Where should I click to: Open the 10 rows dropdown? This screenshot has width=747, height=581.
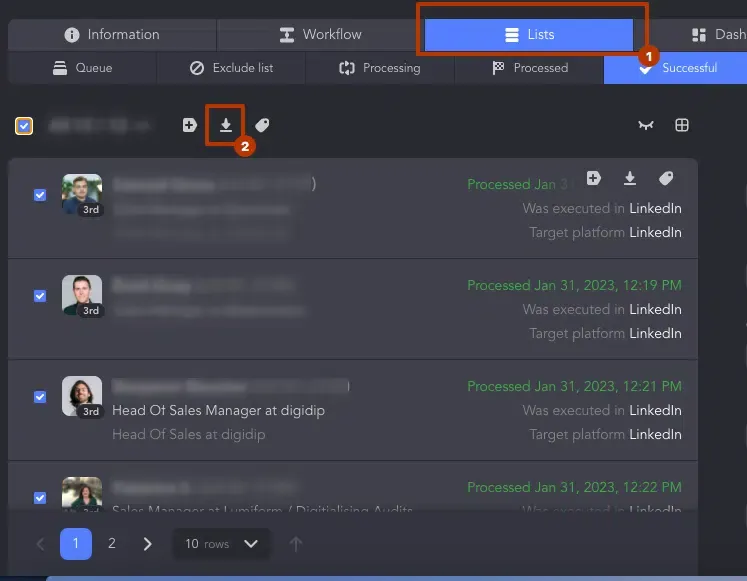tap(221, 544)
